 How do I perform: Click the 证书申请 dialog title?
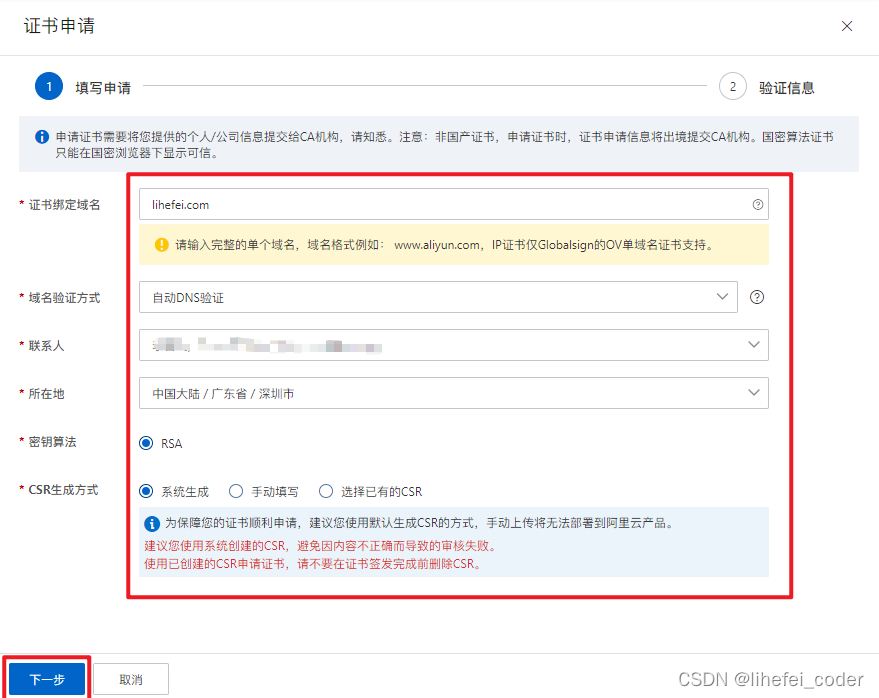coord(59,26)
